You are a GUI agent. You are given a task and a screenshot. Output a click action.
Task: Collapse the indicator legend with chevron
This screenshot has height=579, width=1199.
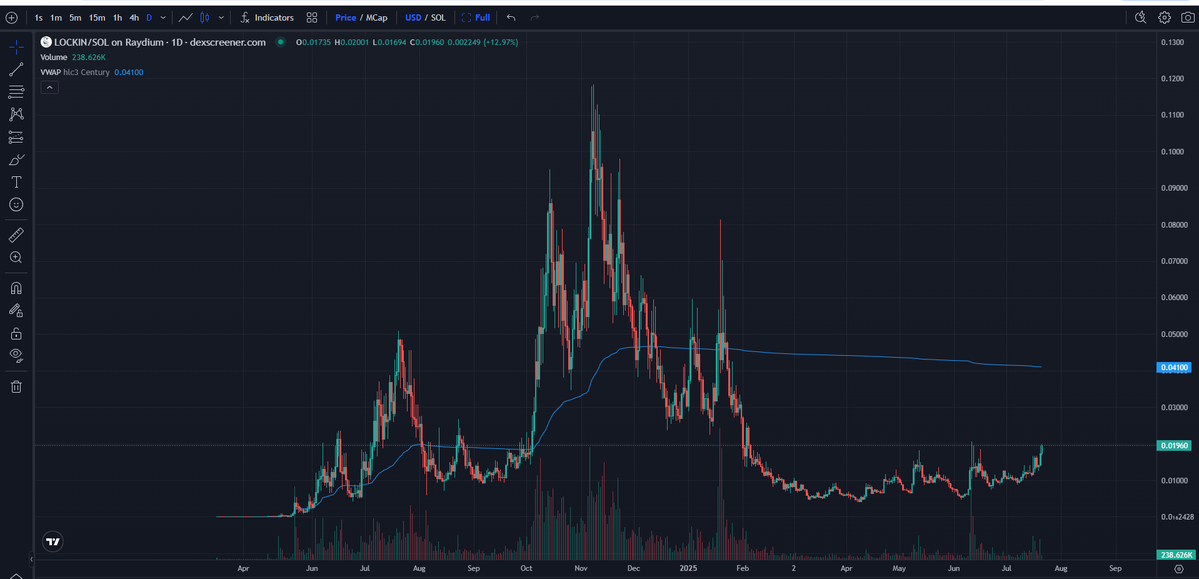[48, 88]
